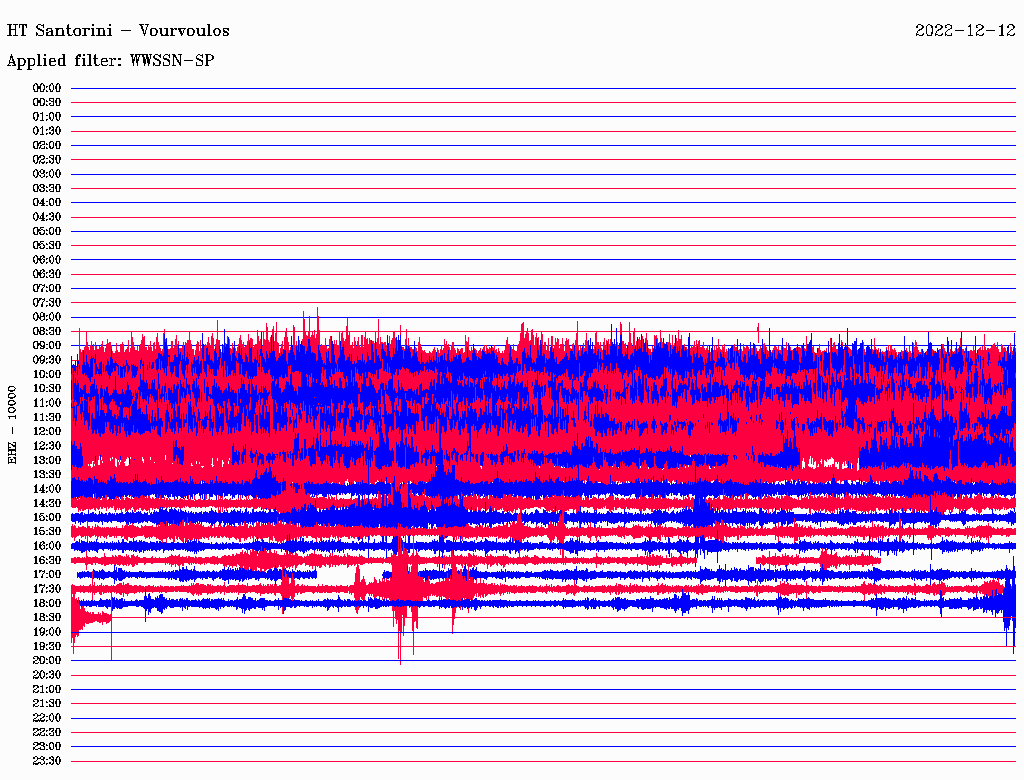This screenshot has width=1024, height=780.
Task: Pick the 11:00 time label
Action: (47, 403)
